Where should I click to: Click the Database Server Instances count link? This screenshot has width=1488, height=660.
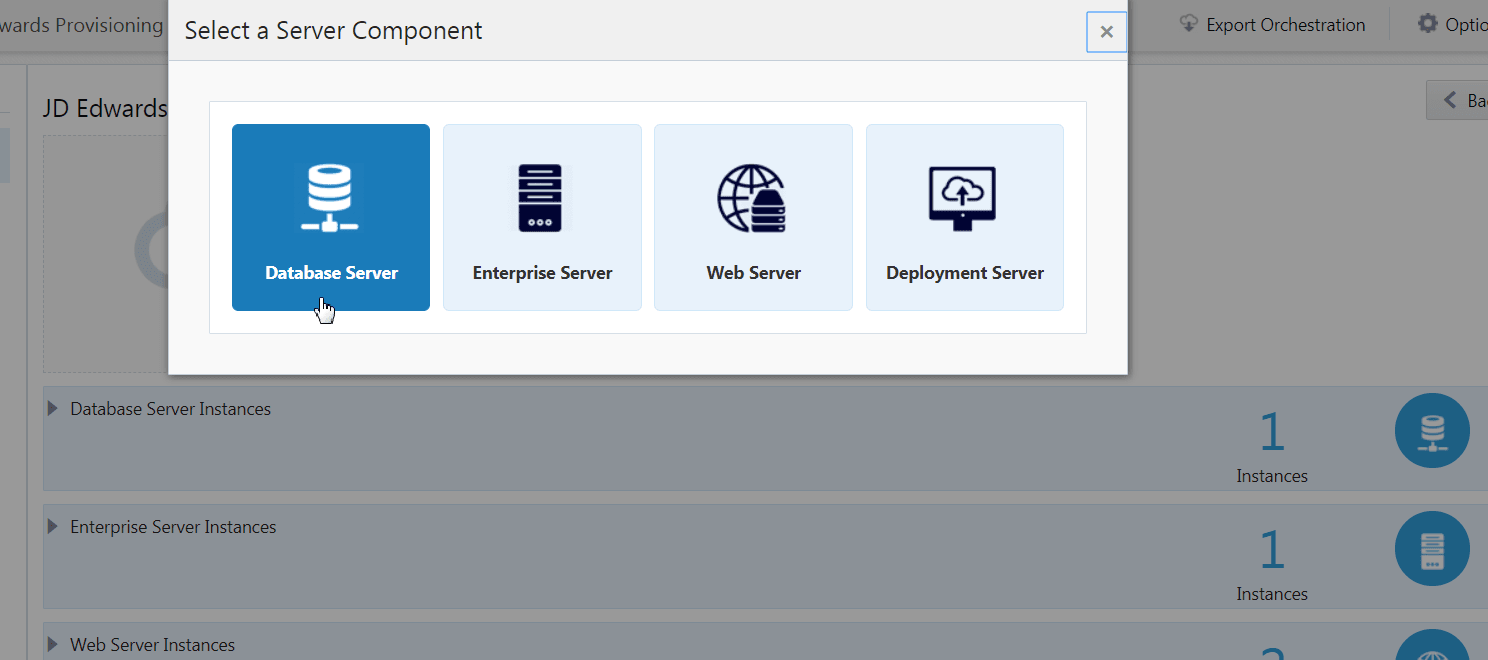(x=1271, y=432)
